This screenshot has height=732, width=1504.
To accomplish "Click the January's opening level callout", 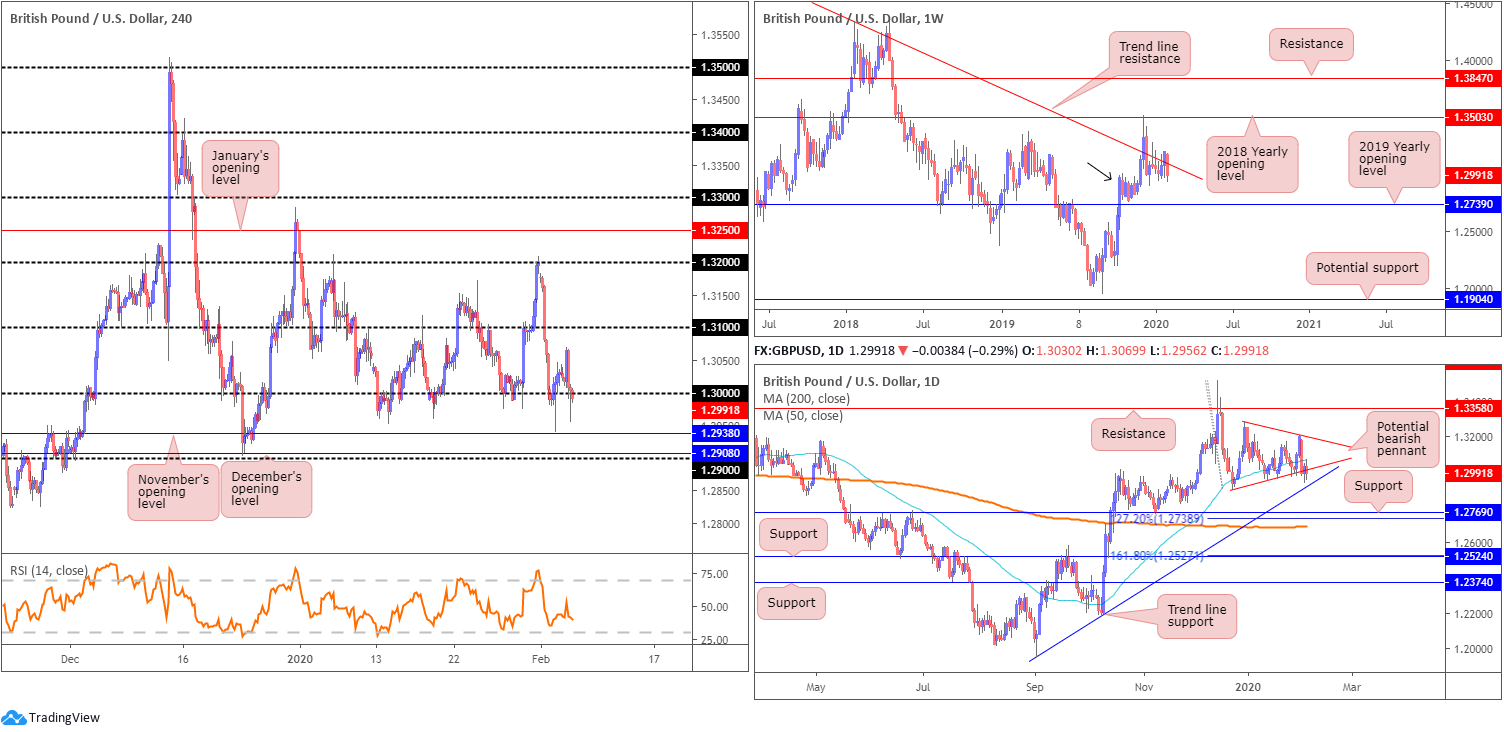I will pyautogui.click(x=239, y=168).
